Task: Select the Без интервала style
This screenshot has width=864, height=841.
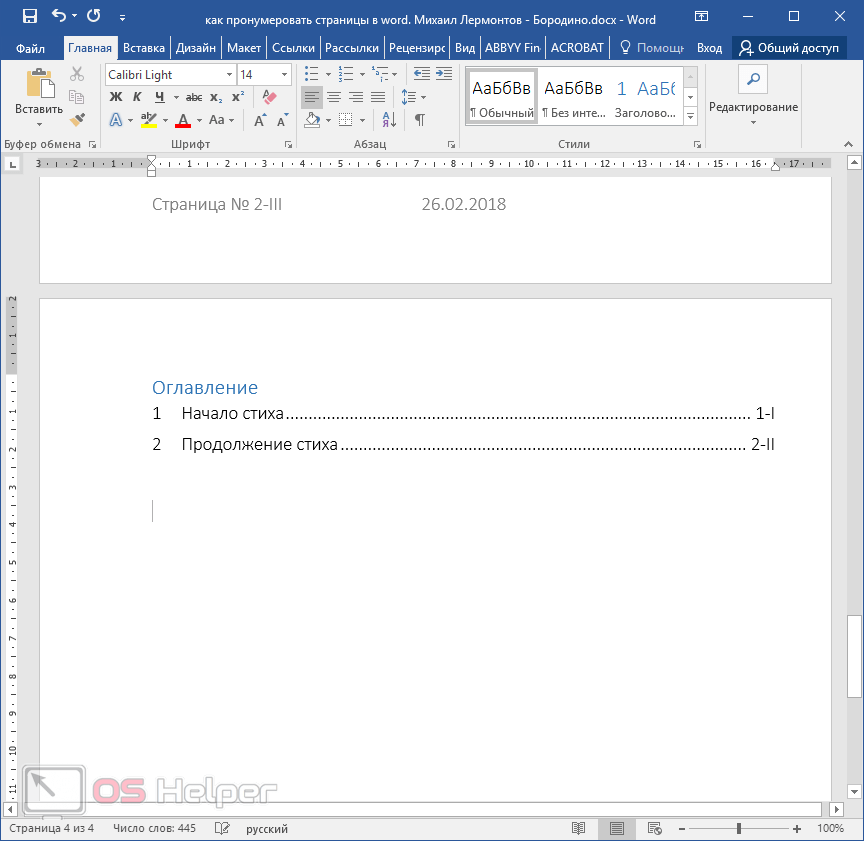Action: pyautogui.click(x=574, y=97)
